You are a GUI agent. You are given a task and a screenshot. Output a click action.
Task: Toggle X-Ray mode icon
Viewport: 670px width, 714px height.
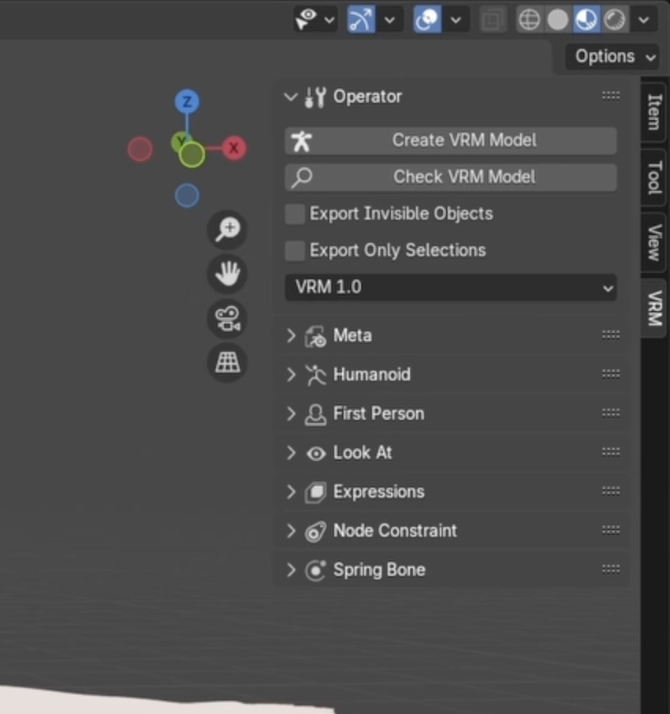pos(493,20)
